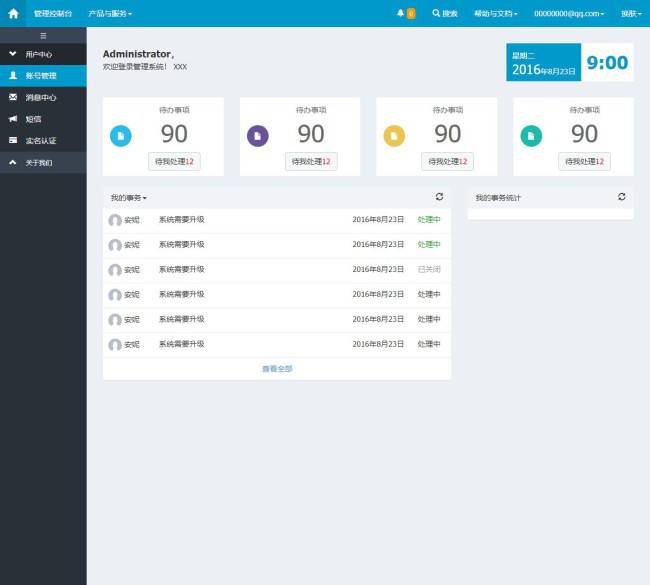Viewport: 650px width, 585px height.
Task: Collapse the 用户中心 section chevron
Action: point(13,53)
